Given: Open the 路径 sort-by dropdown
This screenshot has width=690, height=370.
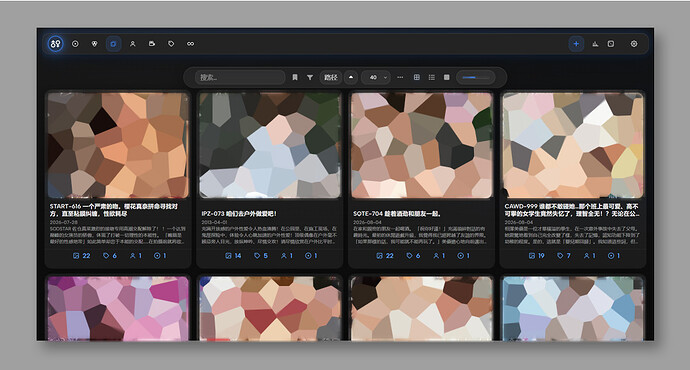Looking at the screenshot, I should [x=330, y=77].
